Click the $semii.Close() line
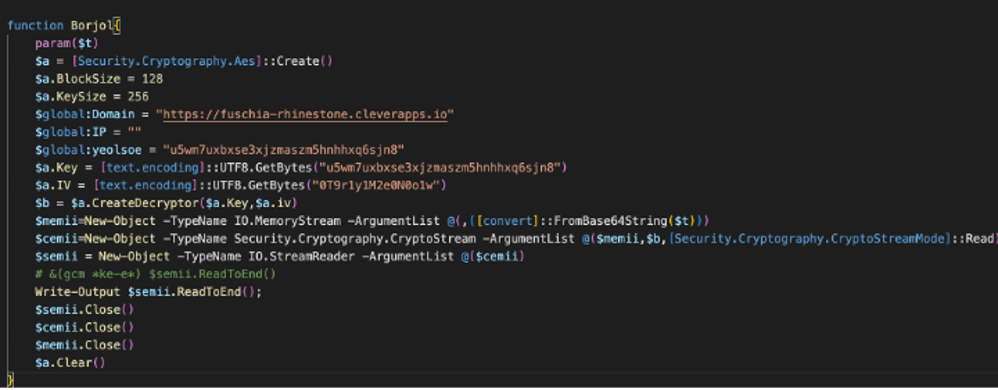This screenshot has width=998, height=390. click(85, 310)
